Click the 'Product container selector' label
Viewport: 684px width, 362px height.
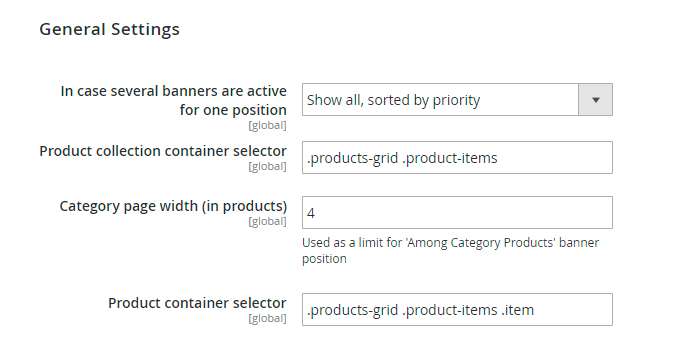[x=197, y=303]
